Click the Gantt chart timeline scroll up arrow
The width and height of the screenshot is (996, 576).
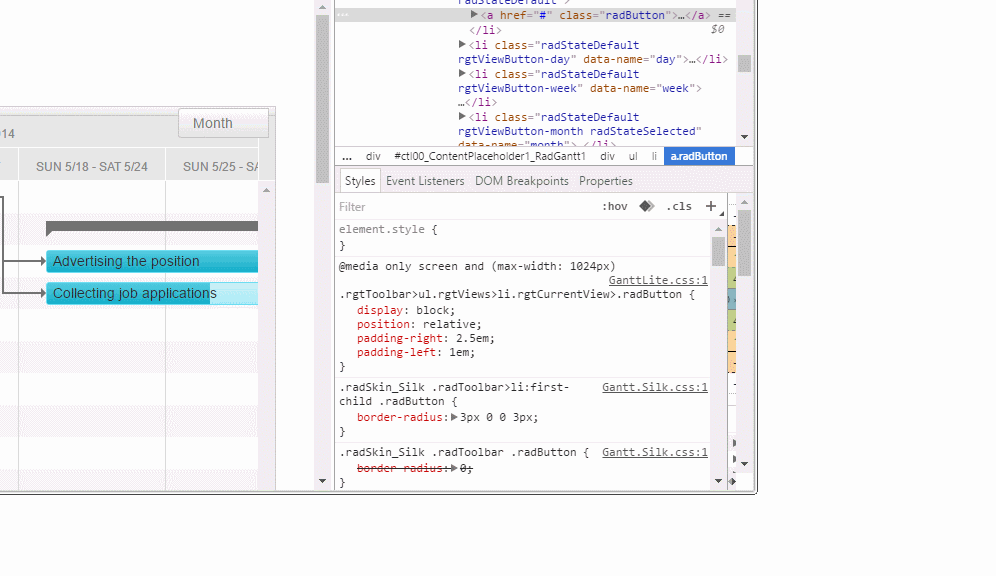267,190
